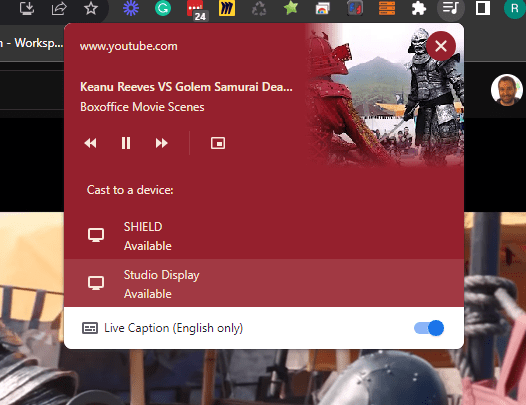The height and width of the screenshot is (405, 526).
Task: Click the Keanu Reeves VS Golem video title
Action: point(186,87)
